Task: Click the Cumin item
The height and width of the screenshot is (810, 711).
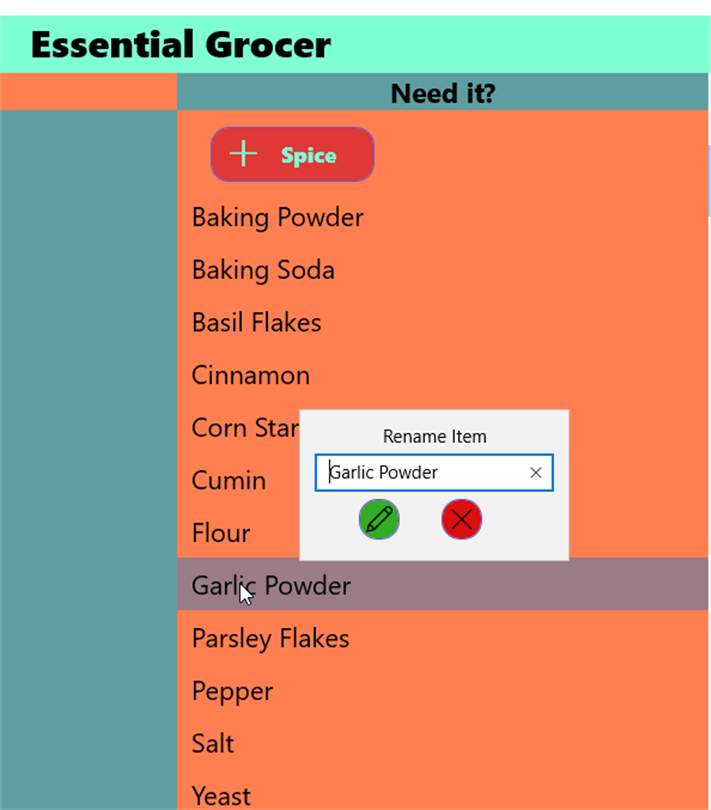Action: [x=229, y=481]
